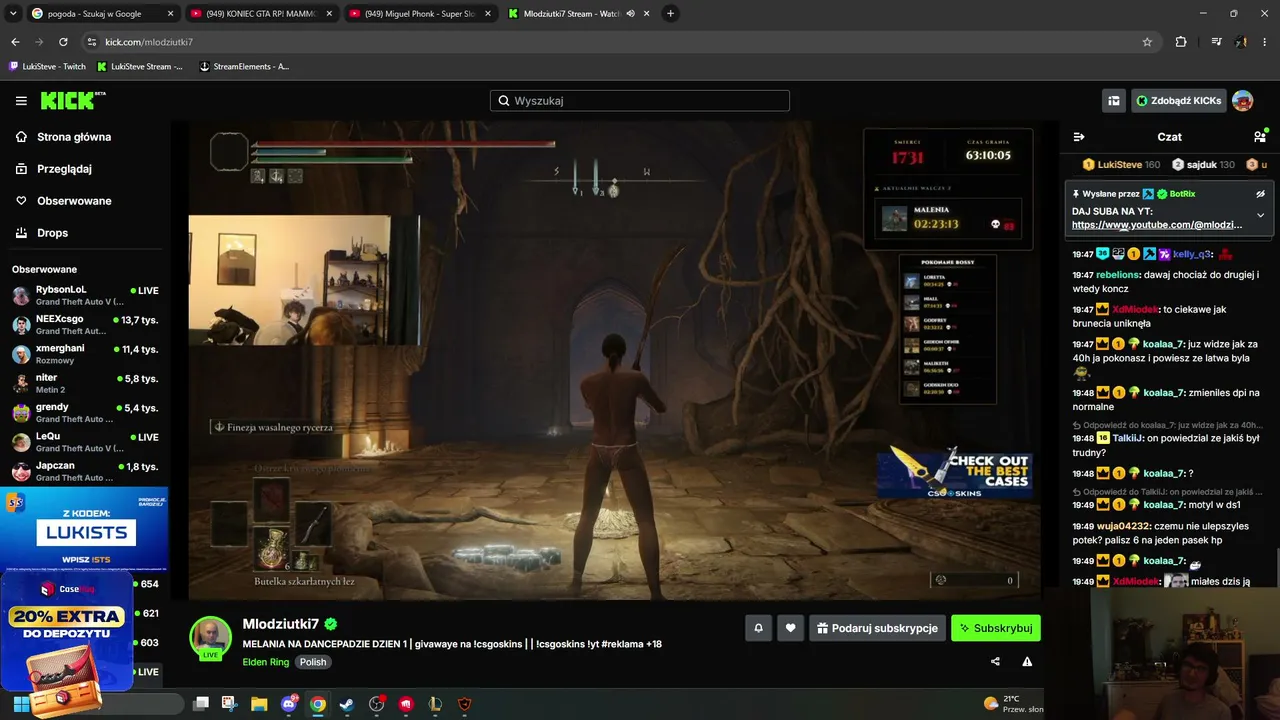
Task: Open the Chrome profile avatar
Action: [1241, 42]
